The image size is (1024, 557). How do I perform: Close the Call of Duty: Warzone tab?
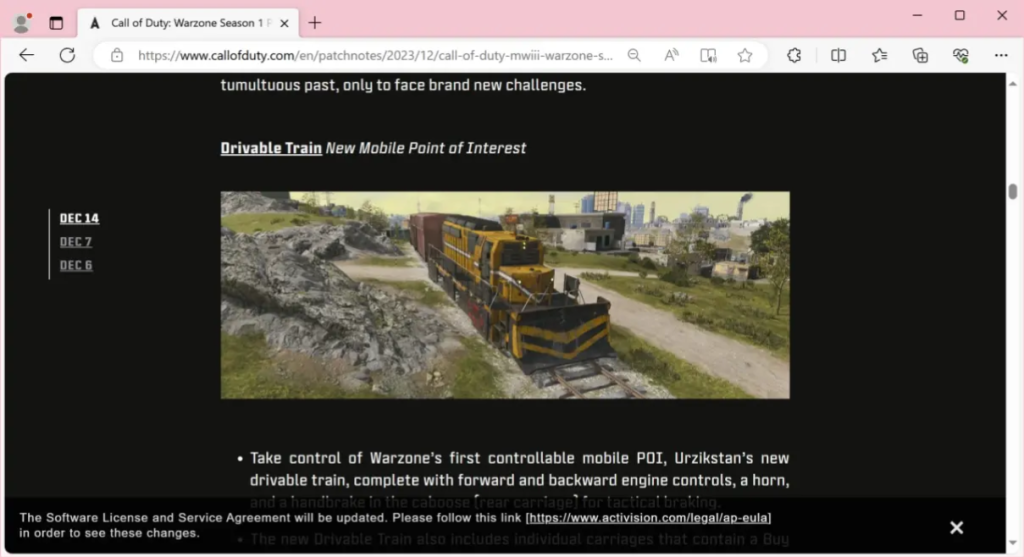284,24
